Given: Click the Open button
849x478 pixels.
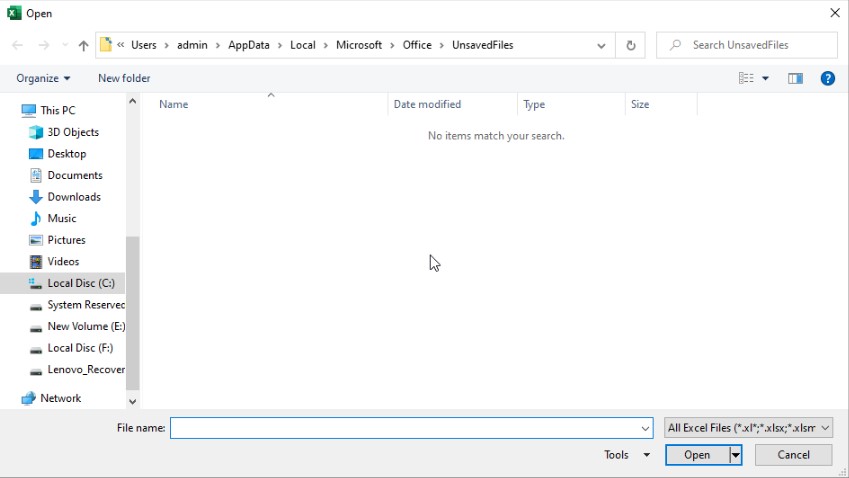Looking at the screenshot, I should pyautogui.click(x=697, y=455).
